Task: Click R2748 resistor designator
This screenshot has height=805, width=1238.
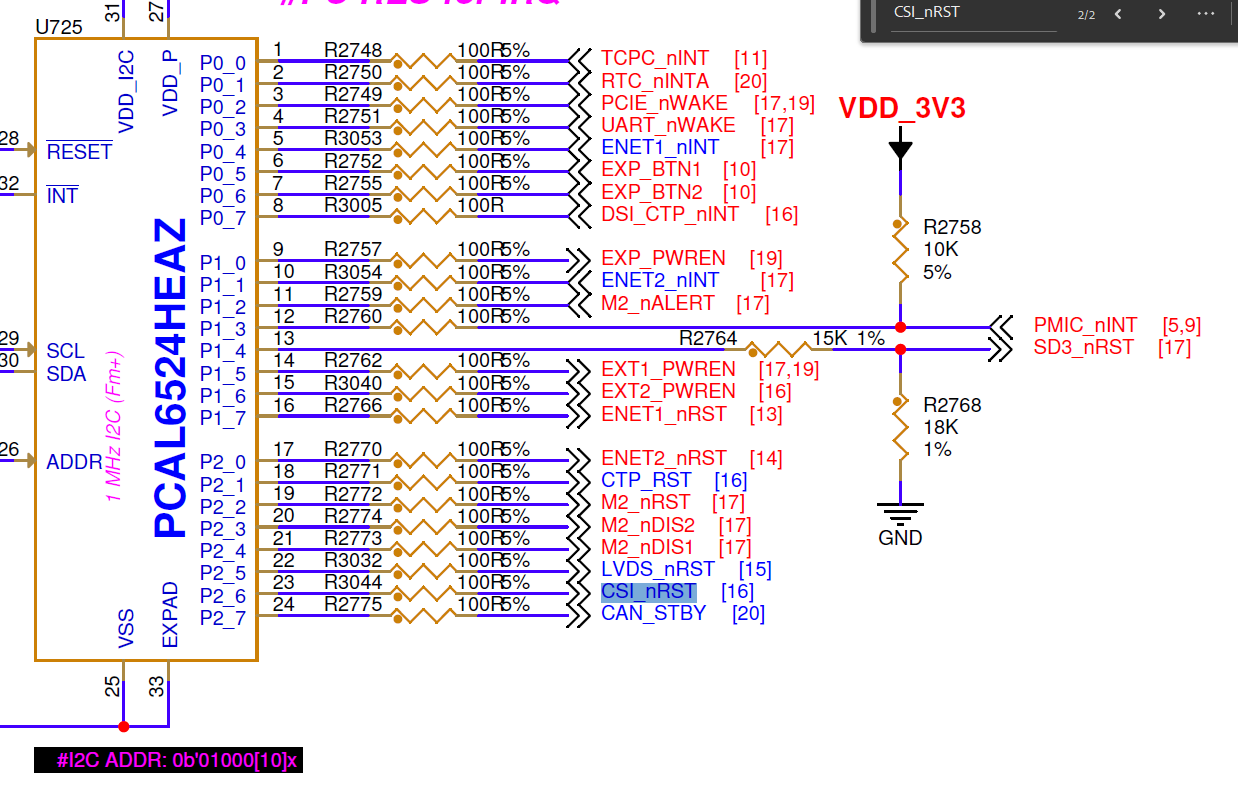Action: (x=353, y=50)
